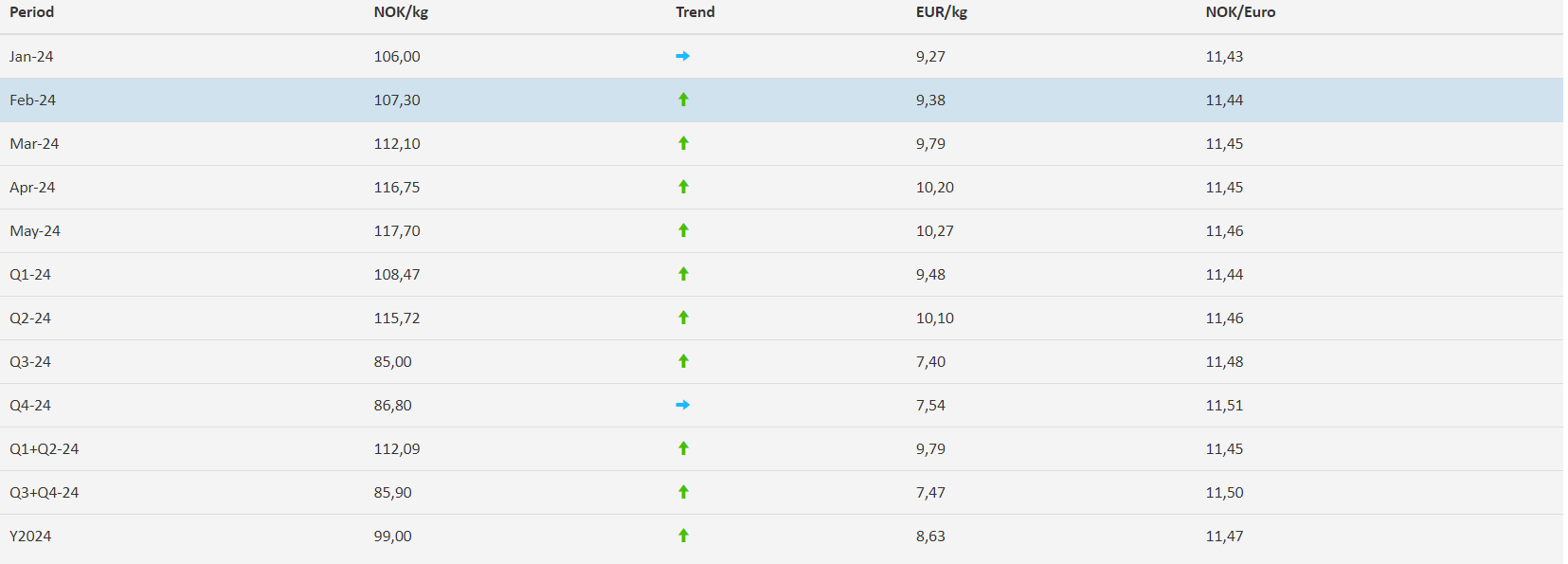This screenshot has width=1568, height=564.
Task: Click the 10,20 EUR/kg value for Apr-24
Action: [x=935, y=188]
